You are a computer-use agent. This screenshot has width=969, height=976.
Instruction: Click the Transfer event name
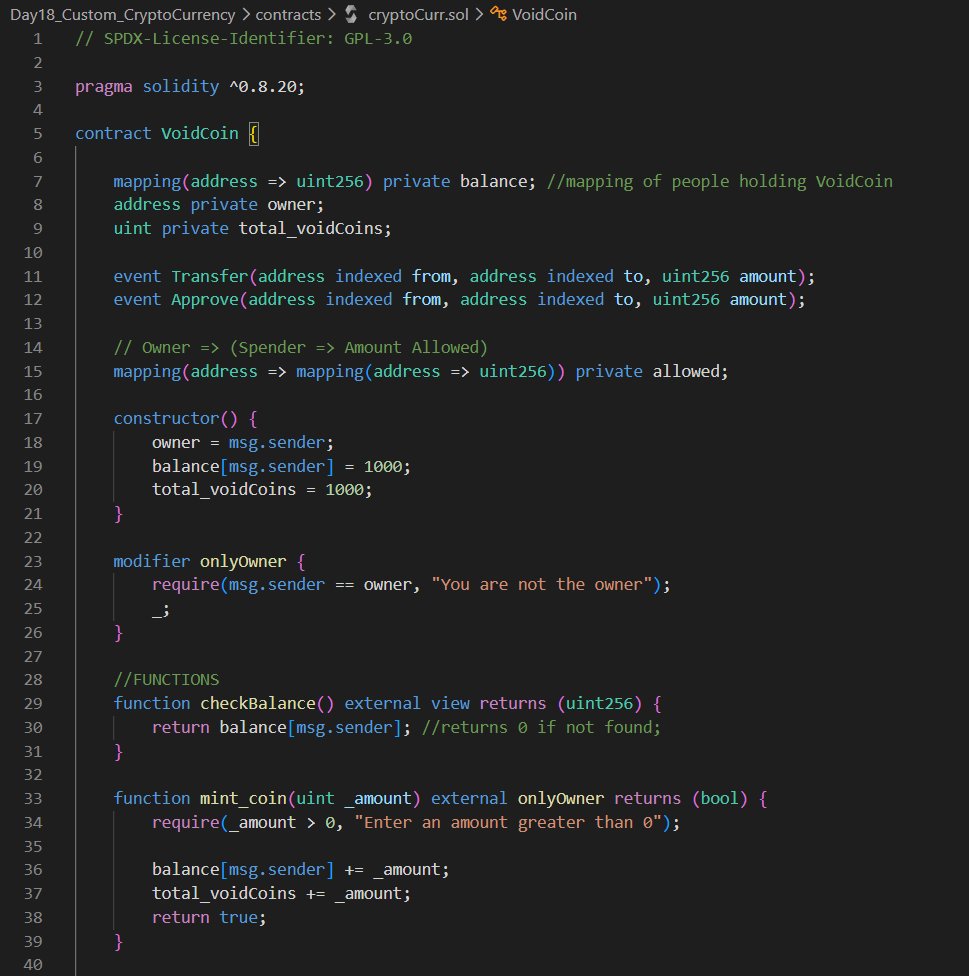[210, 276]
